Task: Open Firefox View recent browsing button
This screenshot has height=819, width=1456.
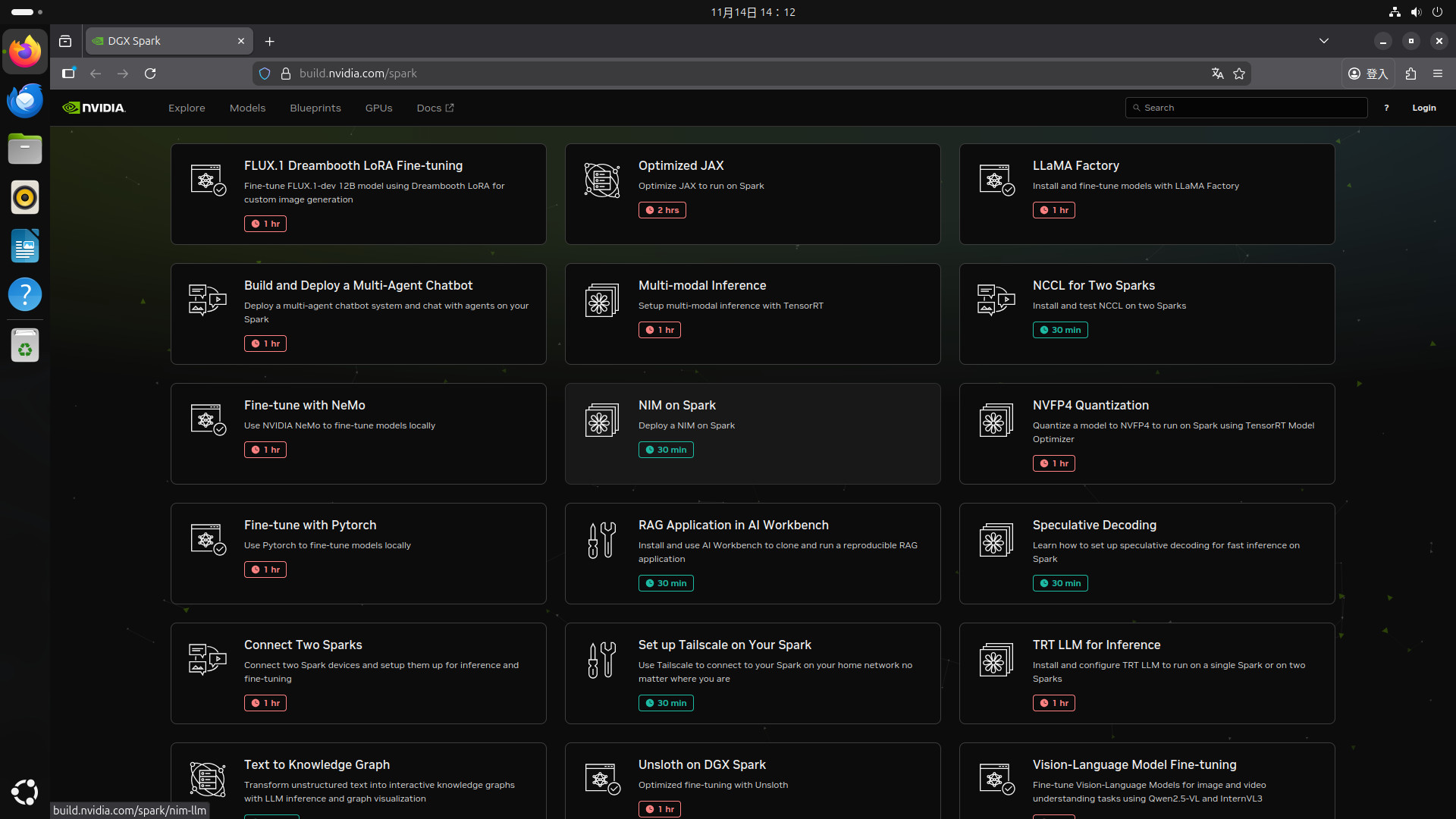Action: tap(65, 41)
